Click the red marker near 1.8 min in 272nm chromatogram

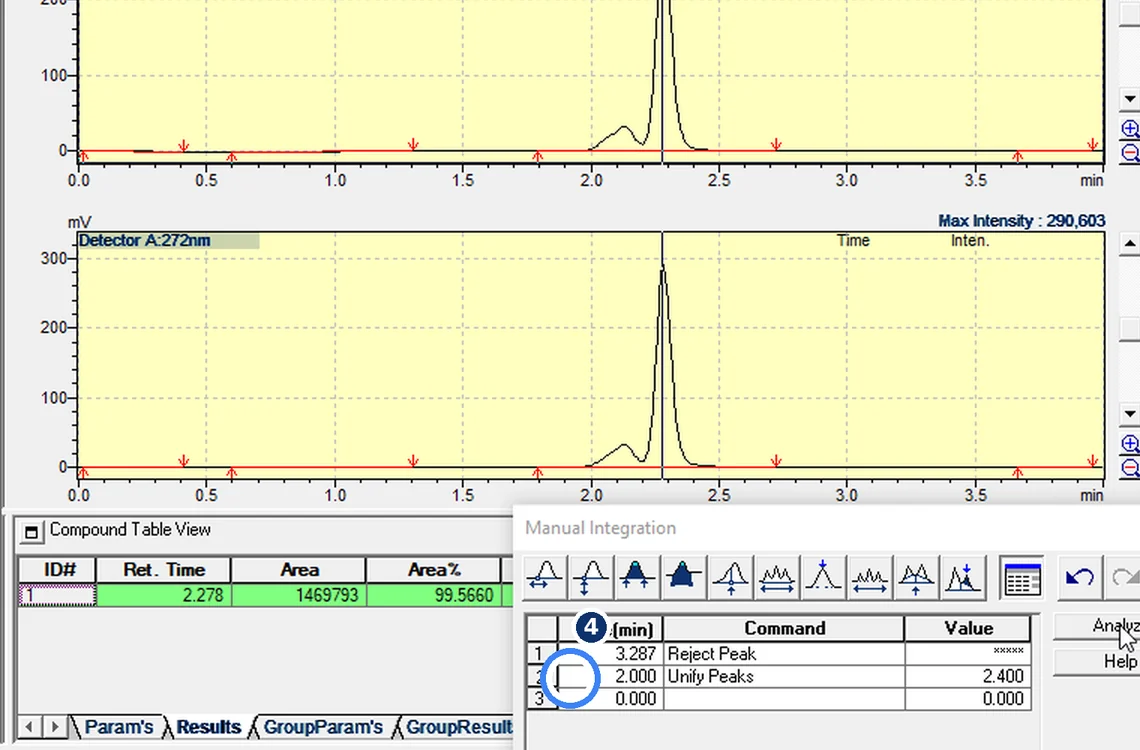tap(537, 472)
